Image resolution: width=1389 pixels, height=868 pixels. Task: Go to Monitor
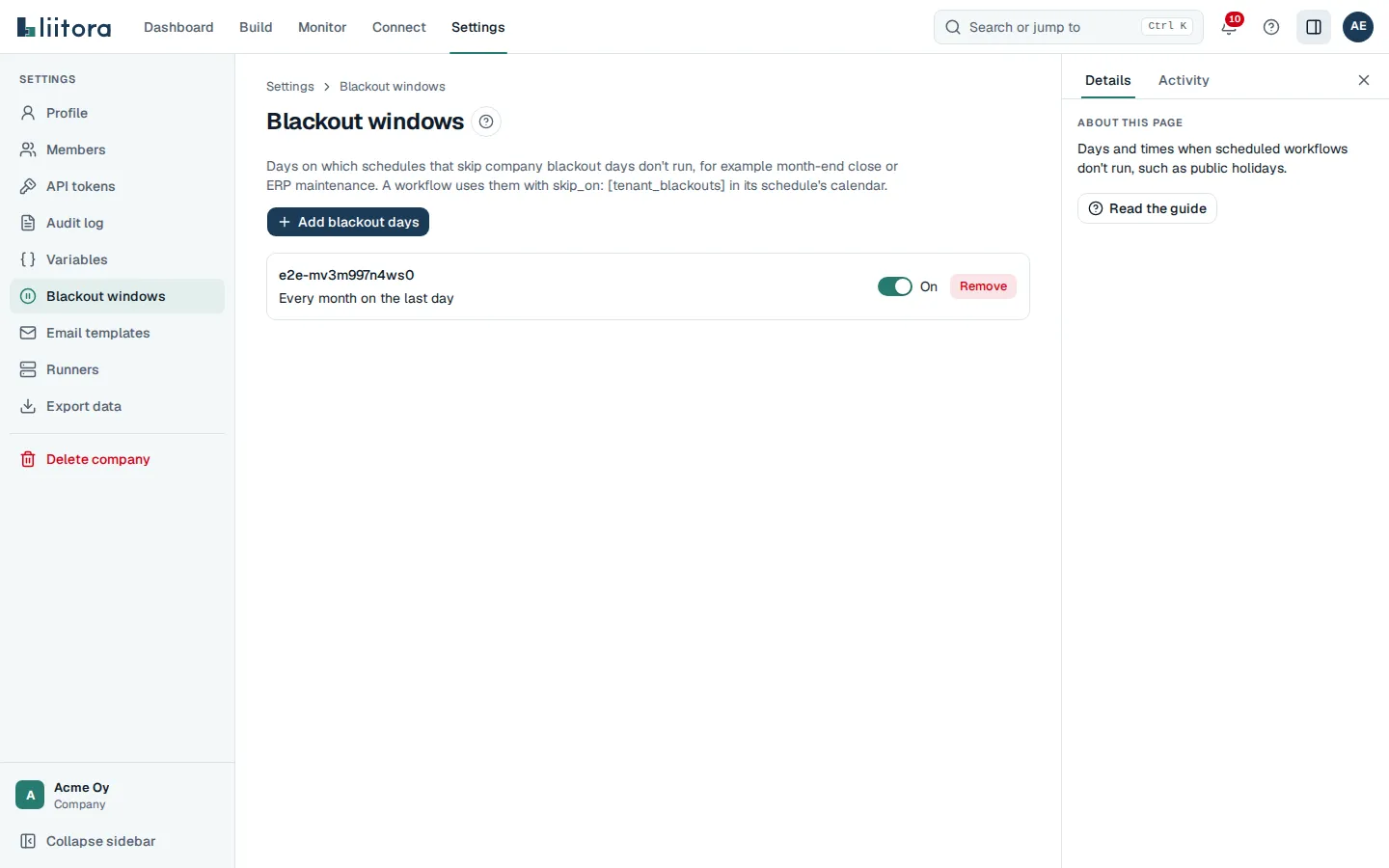(x=322, y=27)
